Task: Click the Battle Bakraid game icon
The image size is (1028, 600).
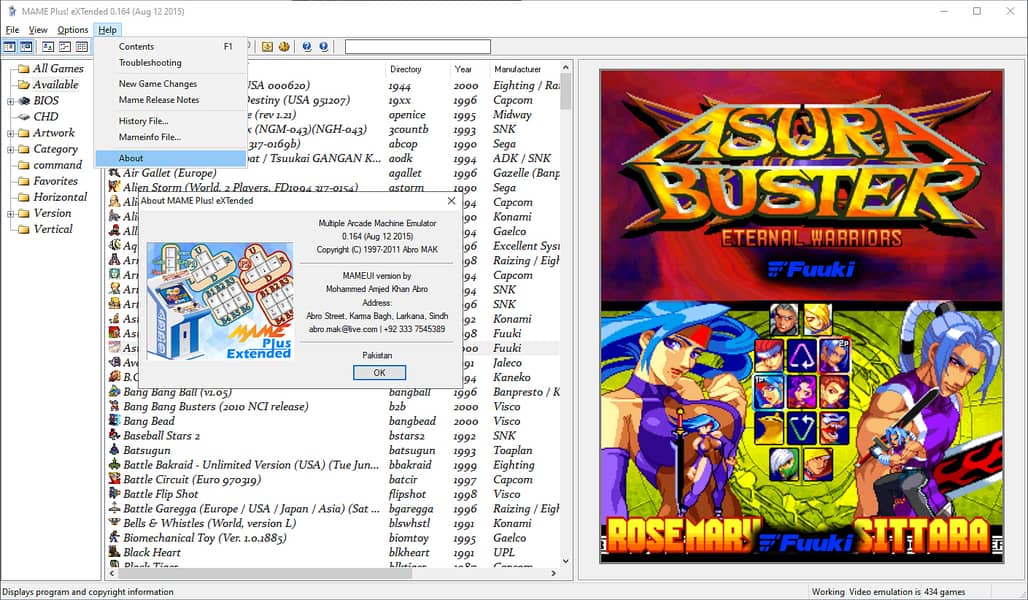Action: click(115, 464)
